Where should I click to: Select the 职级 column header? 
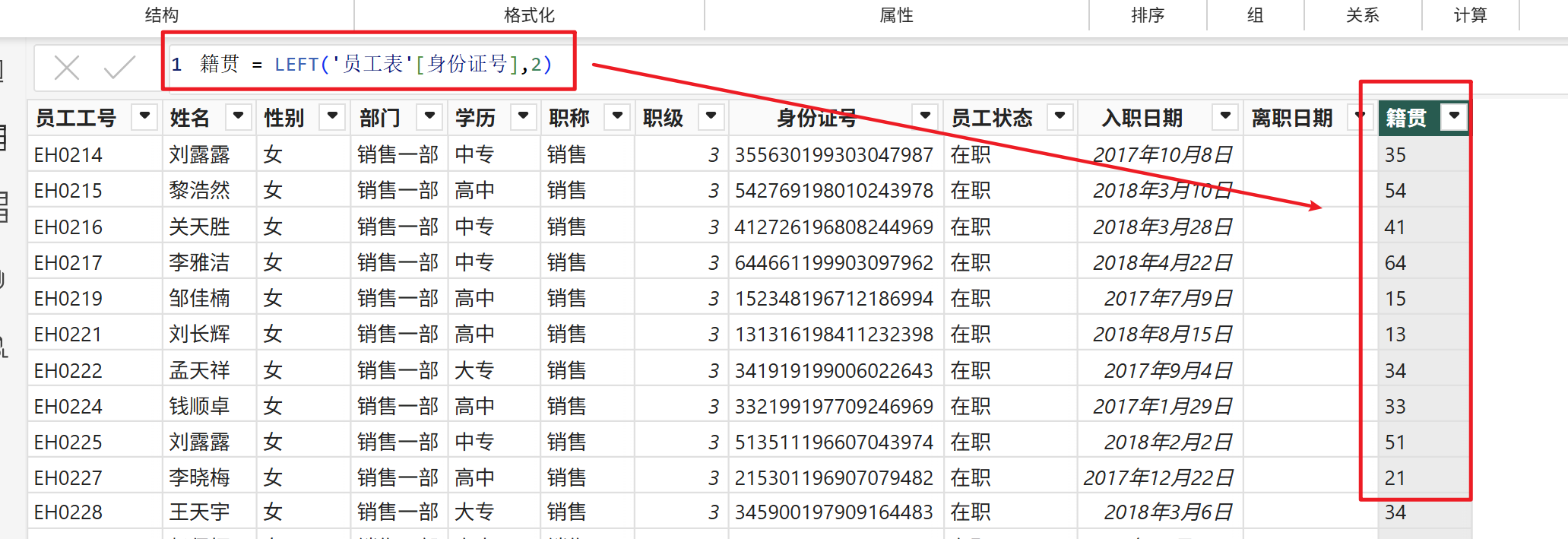[x=663, y=118]
